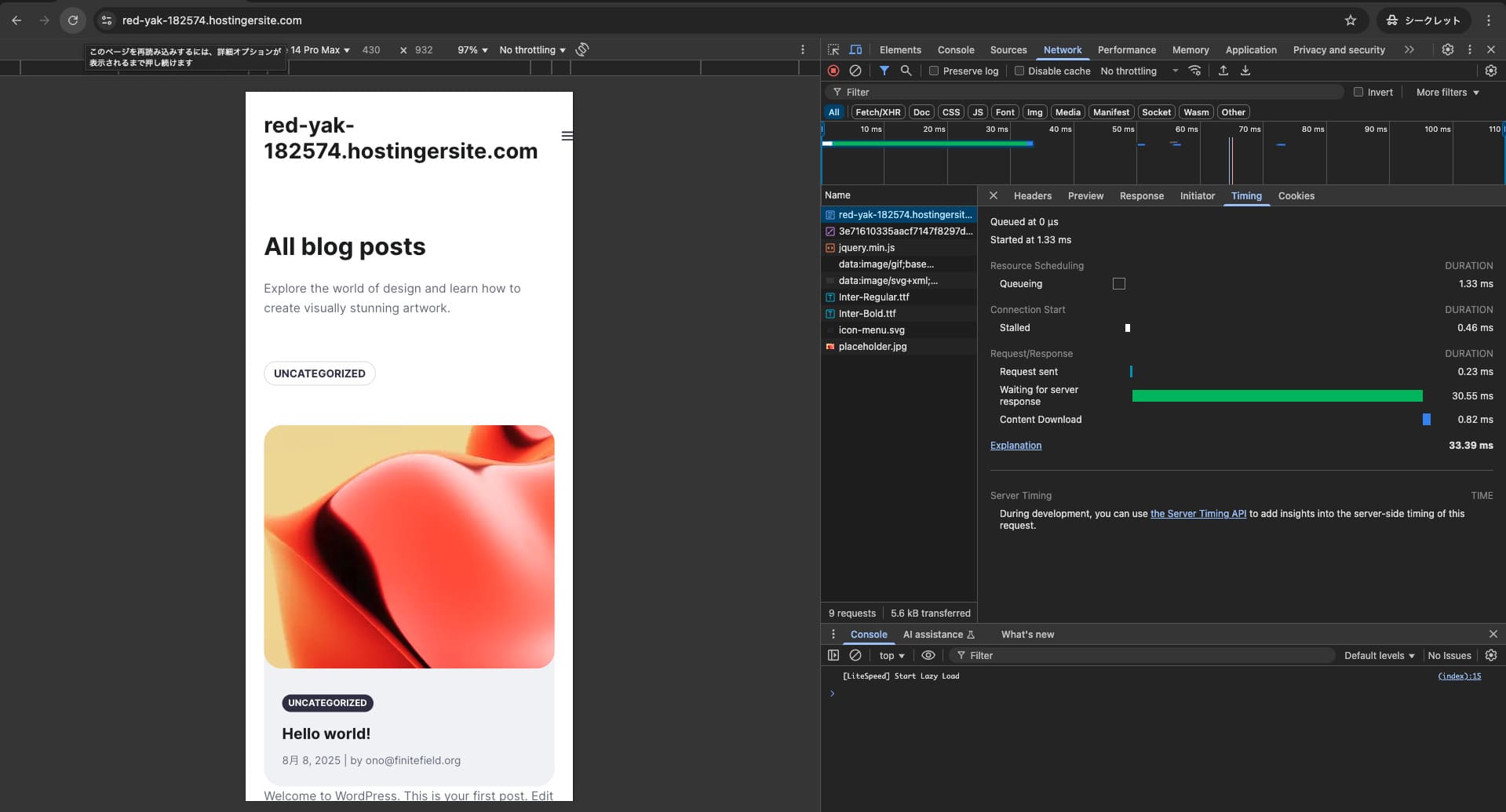Clear the network log
1506x812 pixels.
click(855, 71)
